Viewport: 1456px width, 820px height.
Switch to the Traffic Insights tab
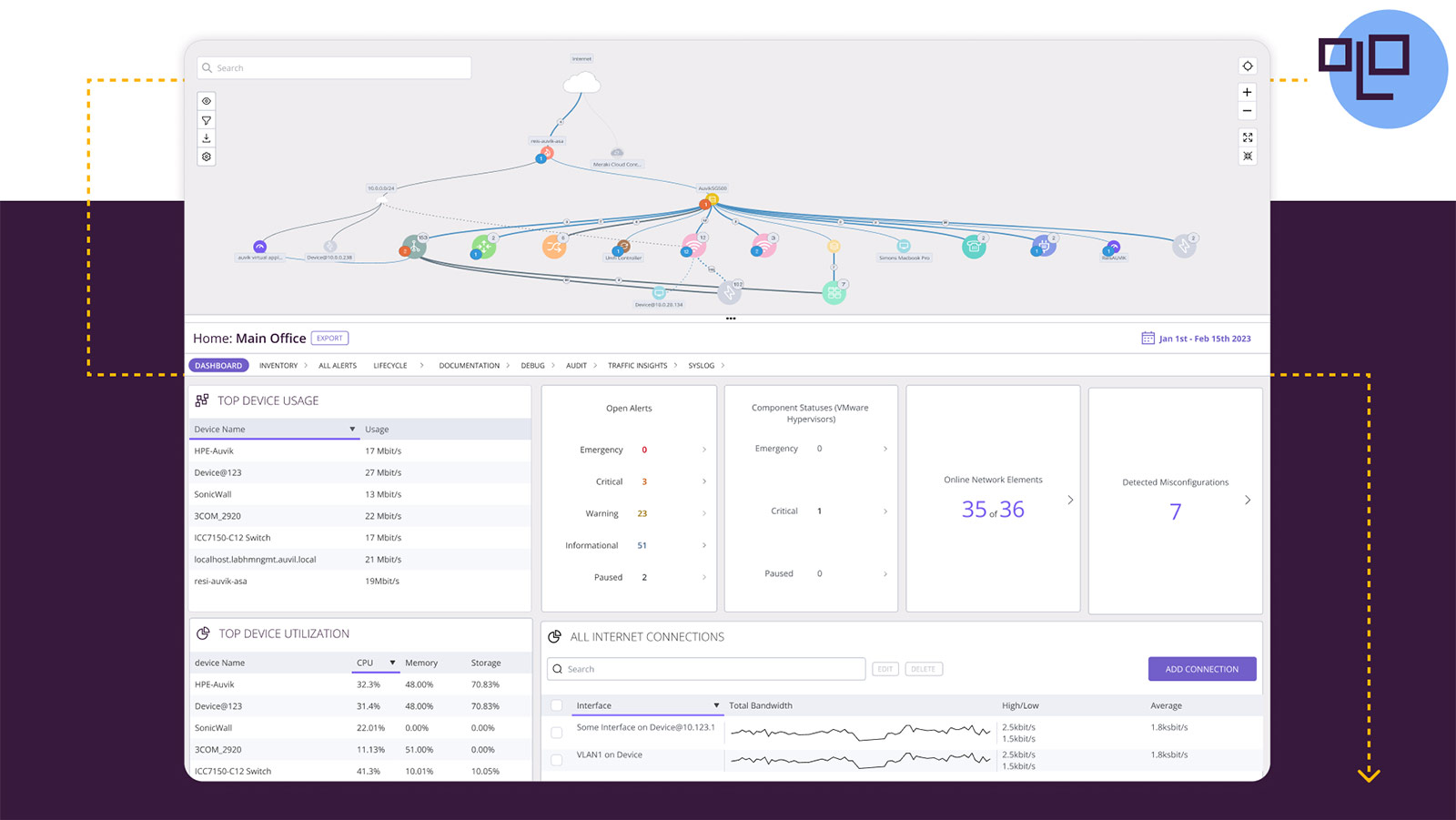[x=637, y=366]
